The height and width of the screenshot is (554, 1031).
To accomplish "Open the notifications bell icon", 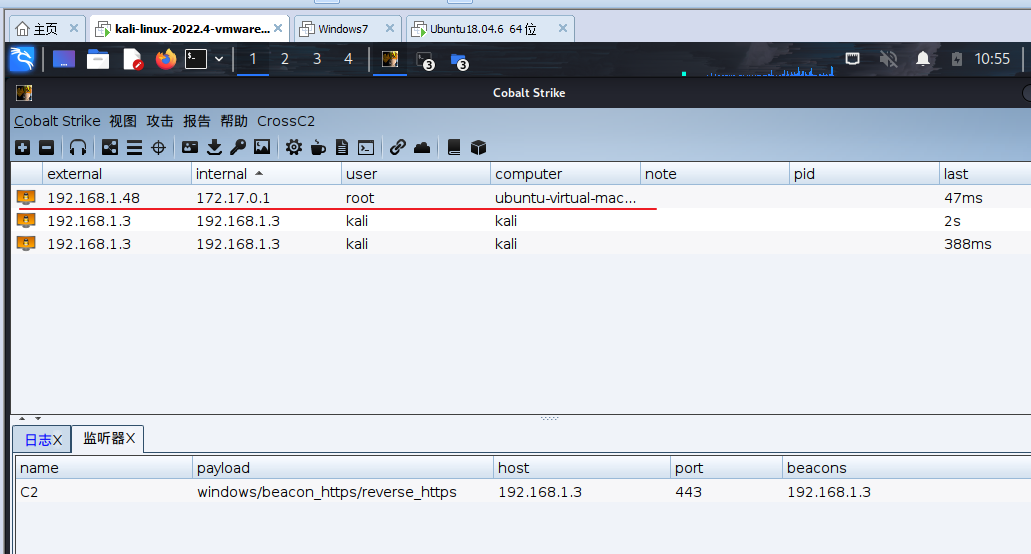I will (x=923, y=59).
